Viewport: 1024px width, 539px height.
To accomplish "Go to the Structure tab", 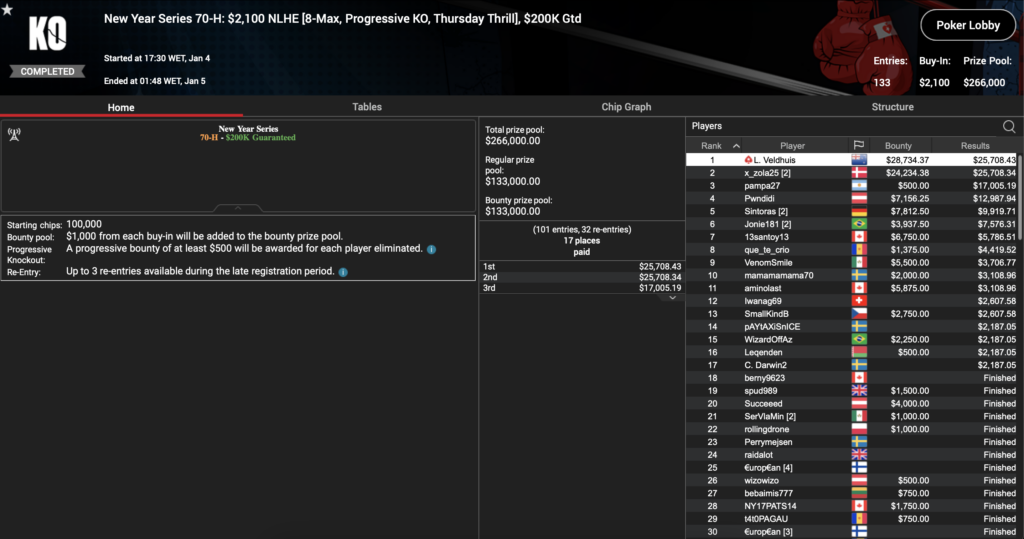I will click(x=892, y=107).
